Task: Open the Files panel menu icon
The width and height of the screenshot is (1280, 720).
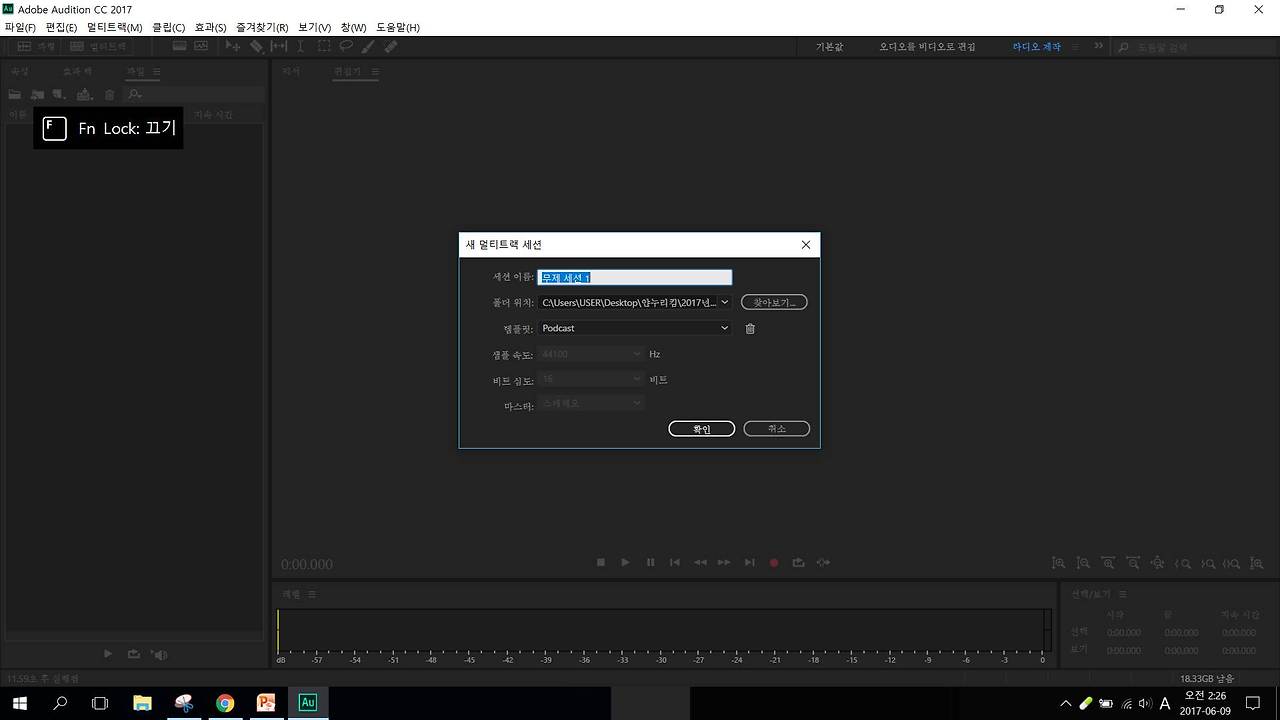Action: (156, 72)
